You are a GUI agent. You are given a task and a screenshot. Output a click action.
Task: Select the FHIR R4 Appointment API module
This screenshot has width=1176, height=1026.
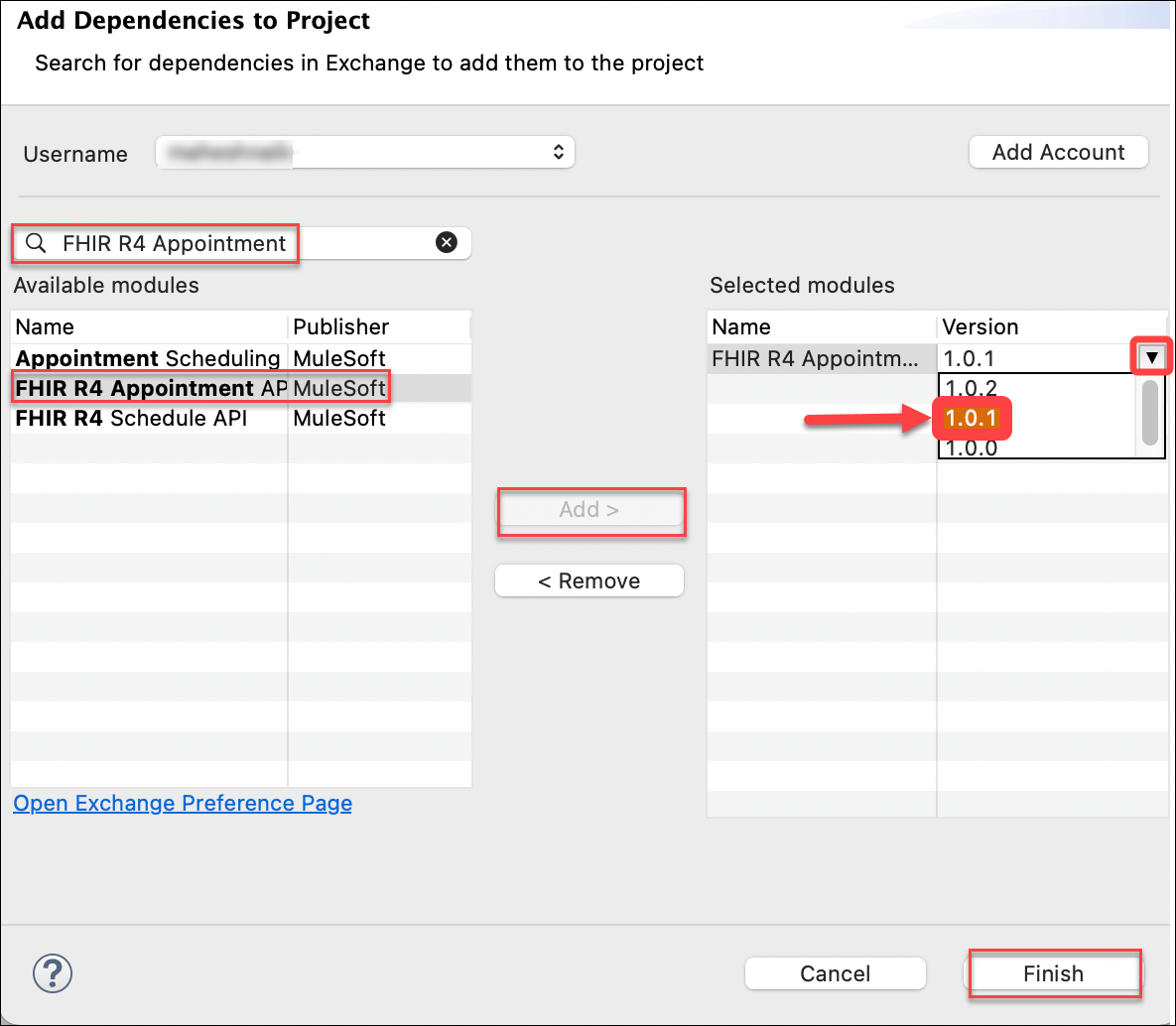coord(241,389)
